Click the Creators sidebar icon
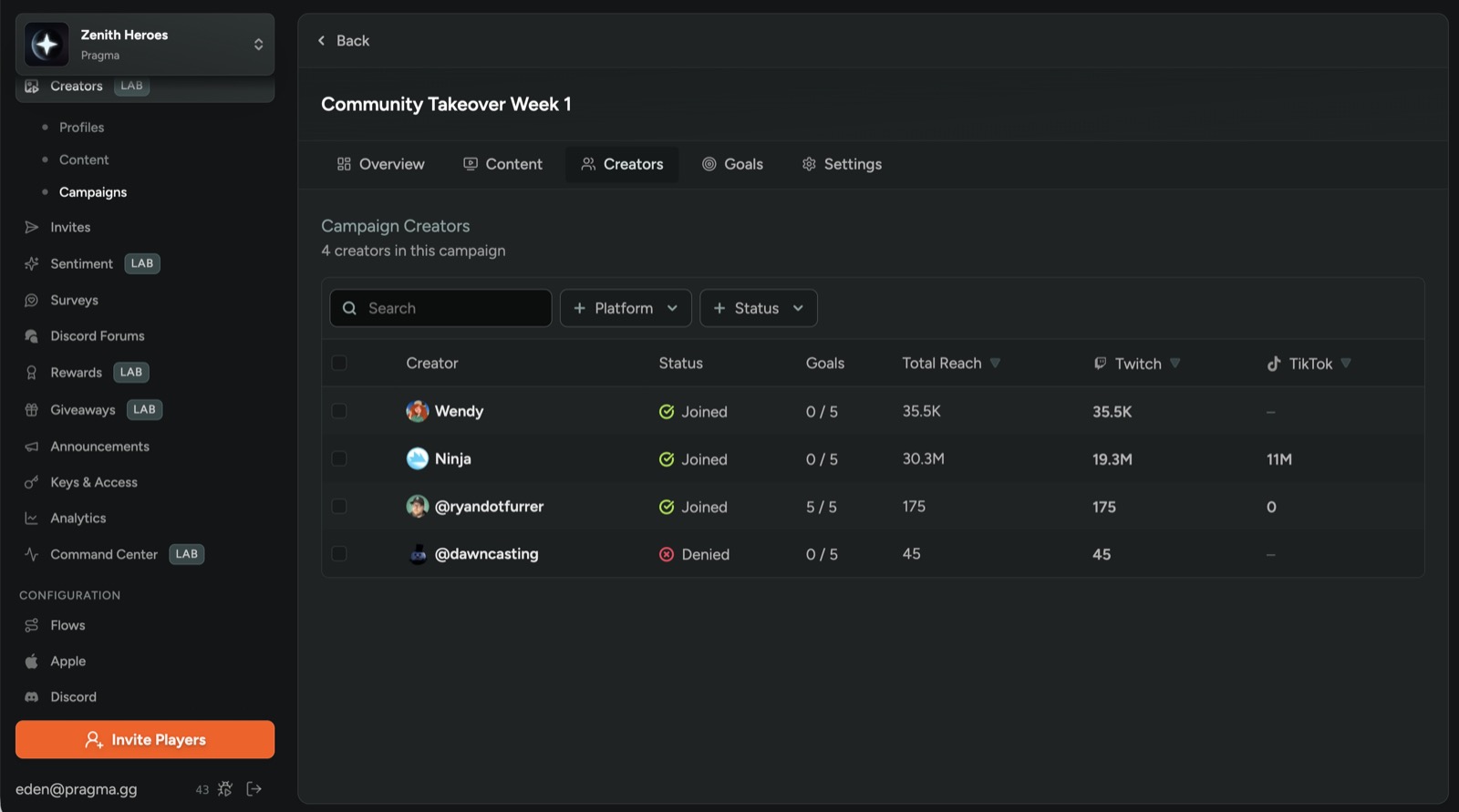Screen dimensions: 1459x812 click(32, 86)
